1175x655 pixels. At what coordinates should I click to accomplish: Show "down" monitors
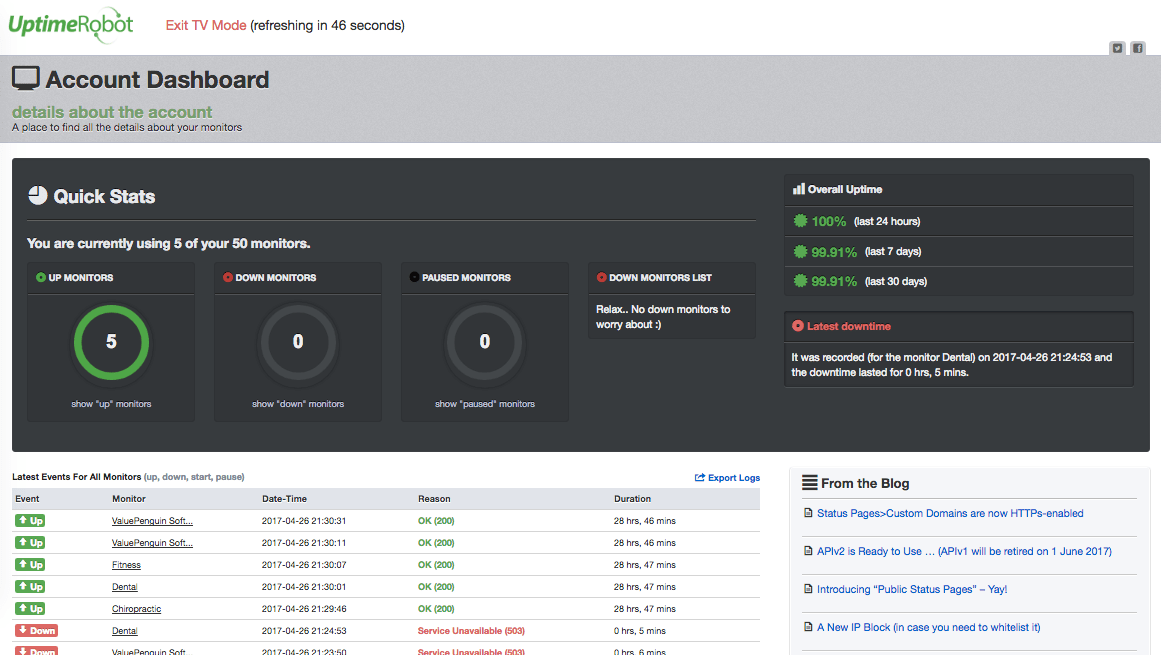pyautogui.click(x=297, y=404)
